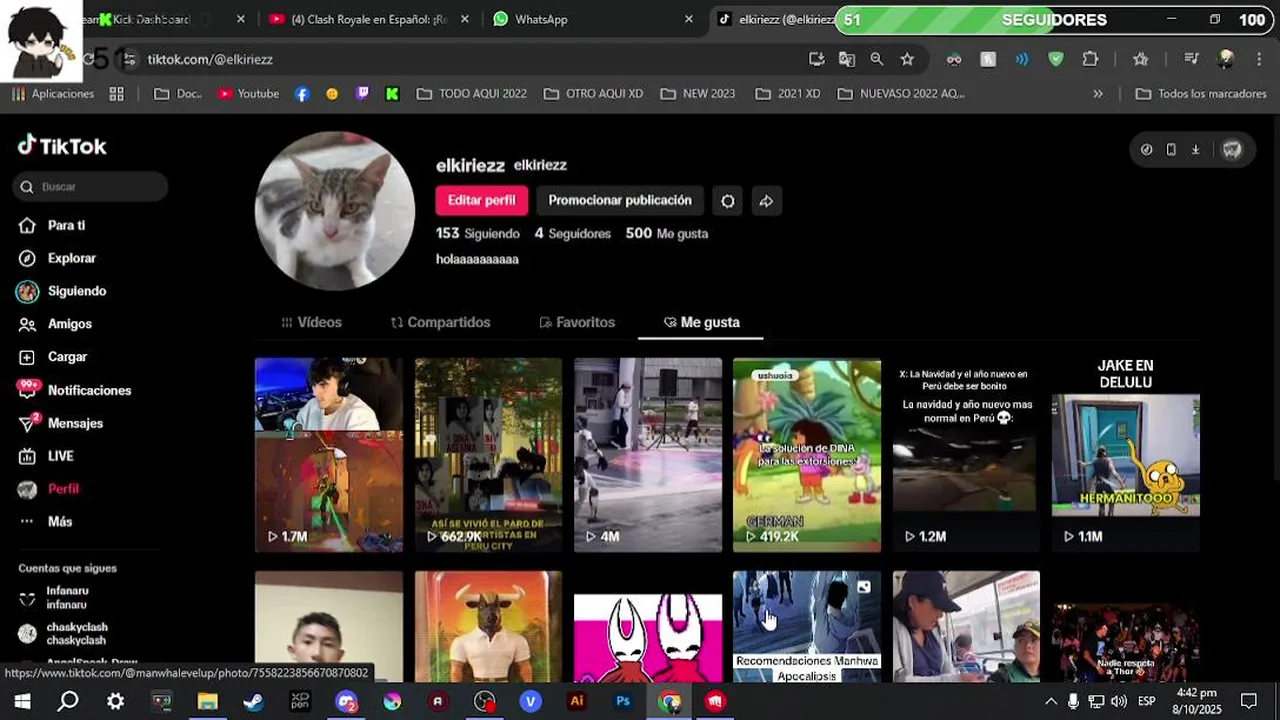This screenshot has height=720, width=1280.
Task: Open the 4 Seguidores list
Action: (x=572, y=233)
